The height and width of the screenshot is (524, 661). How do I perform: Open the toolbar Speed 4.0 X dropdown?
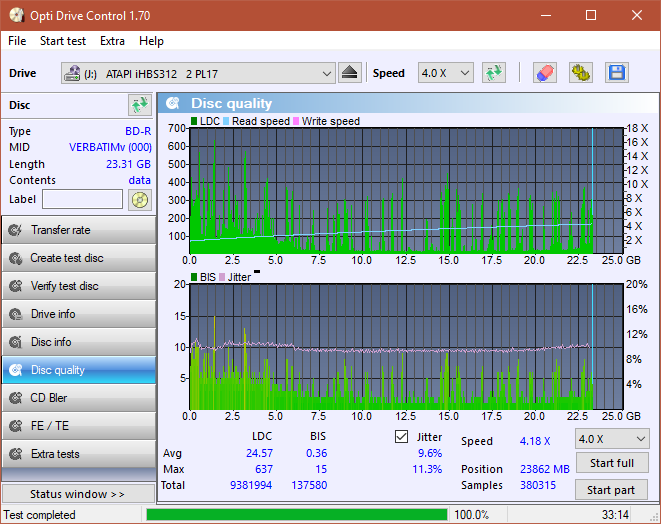coord(446,73)
